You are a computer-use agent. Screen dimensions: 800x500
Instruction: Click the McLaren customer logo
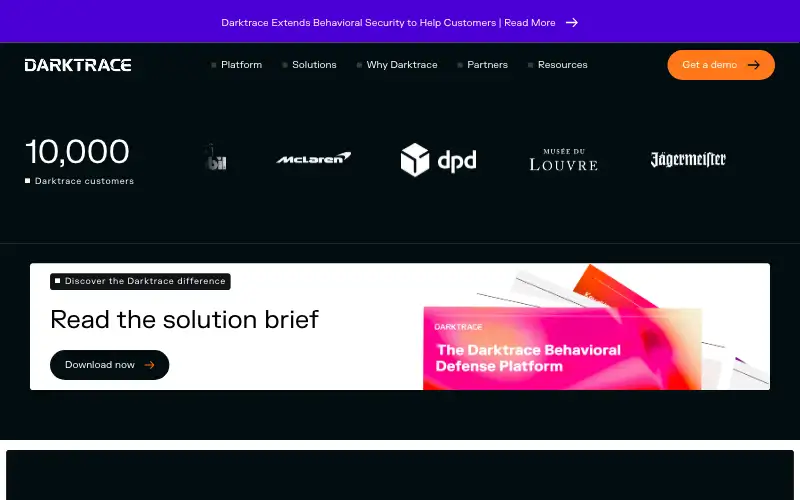click(313, 158)
